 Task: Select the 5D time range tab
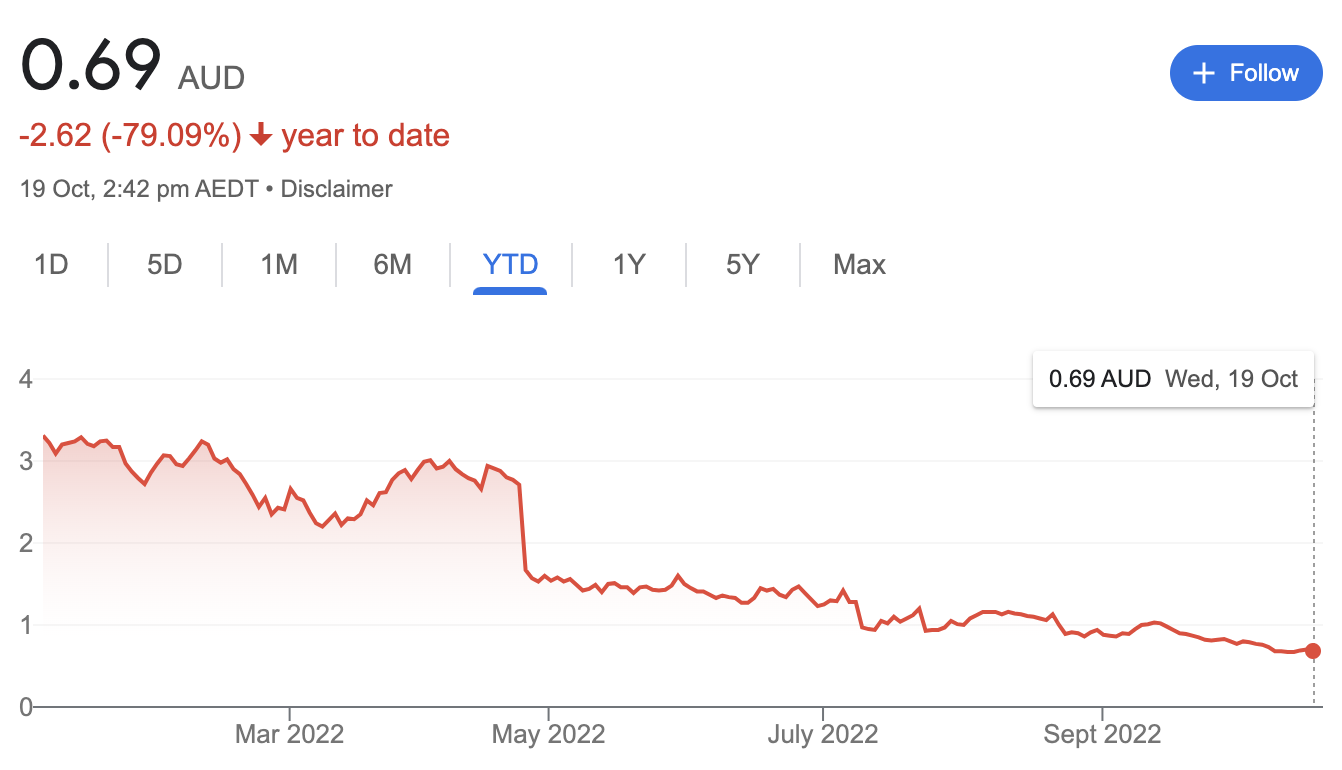165,265
